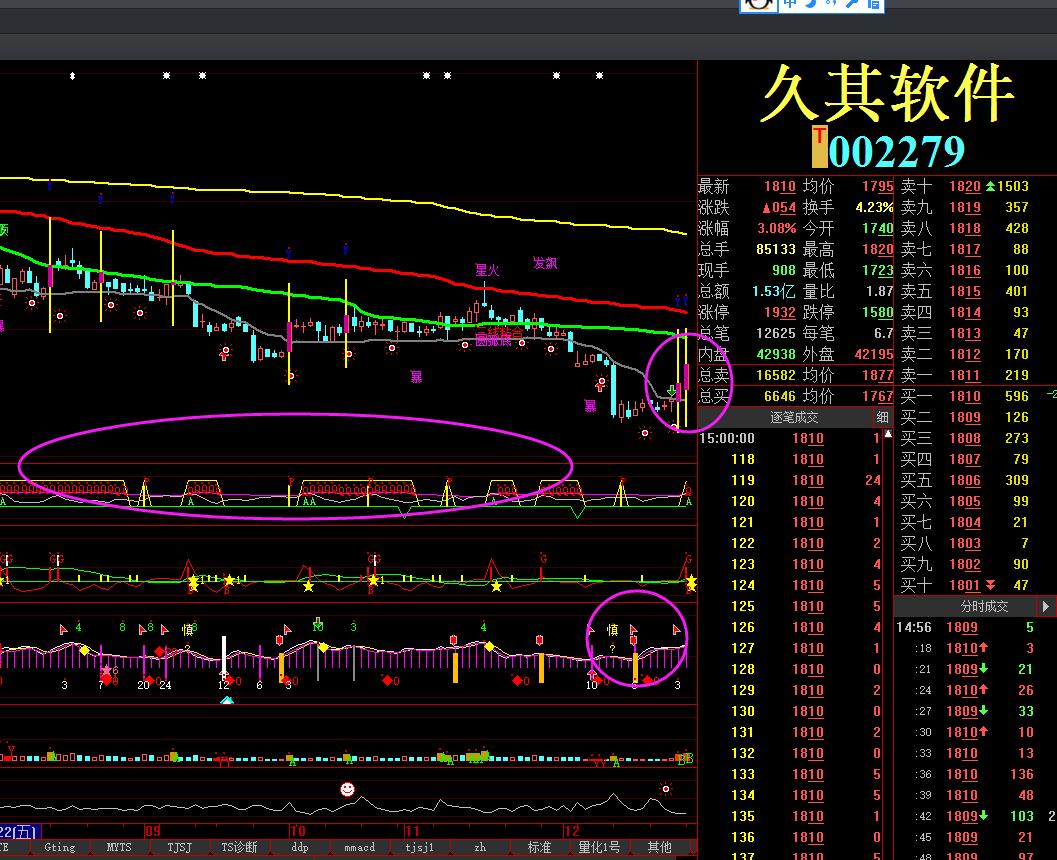Image resolution: width=1057 pixels, height=860 pixels.
Task: Select the 标准 tab
Action: point(539,847)
